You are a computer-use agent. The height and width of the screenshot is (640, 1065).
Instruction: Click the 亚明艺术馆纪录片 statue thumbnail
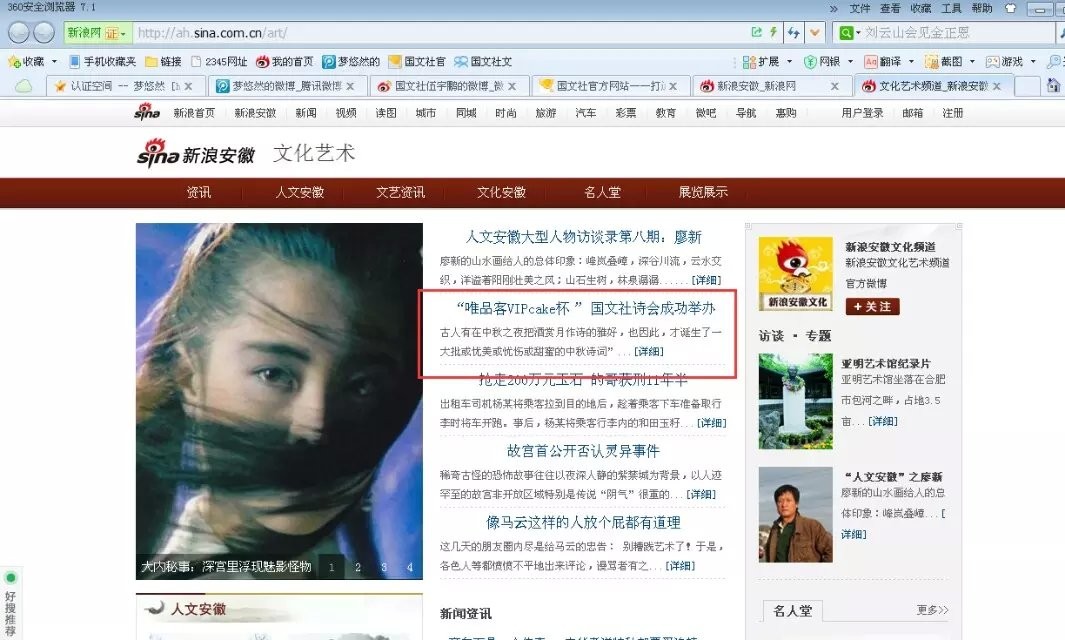795,402
